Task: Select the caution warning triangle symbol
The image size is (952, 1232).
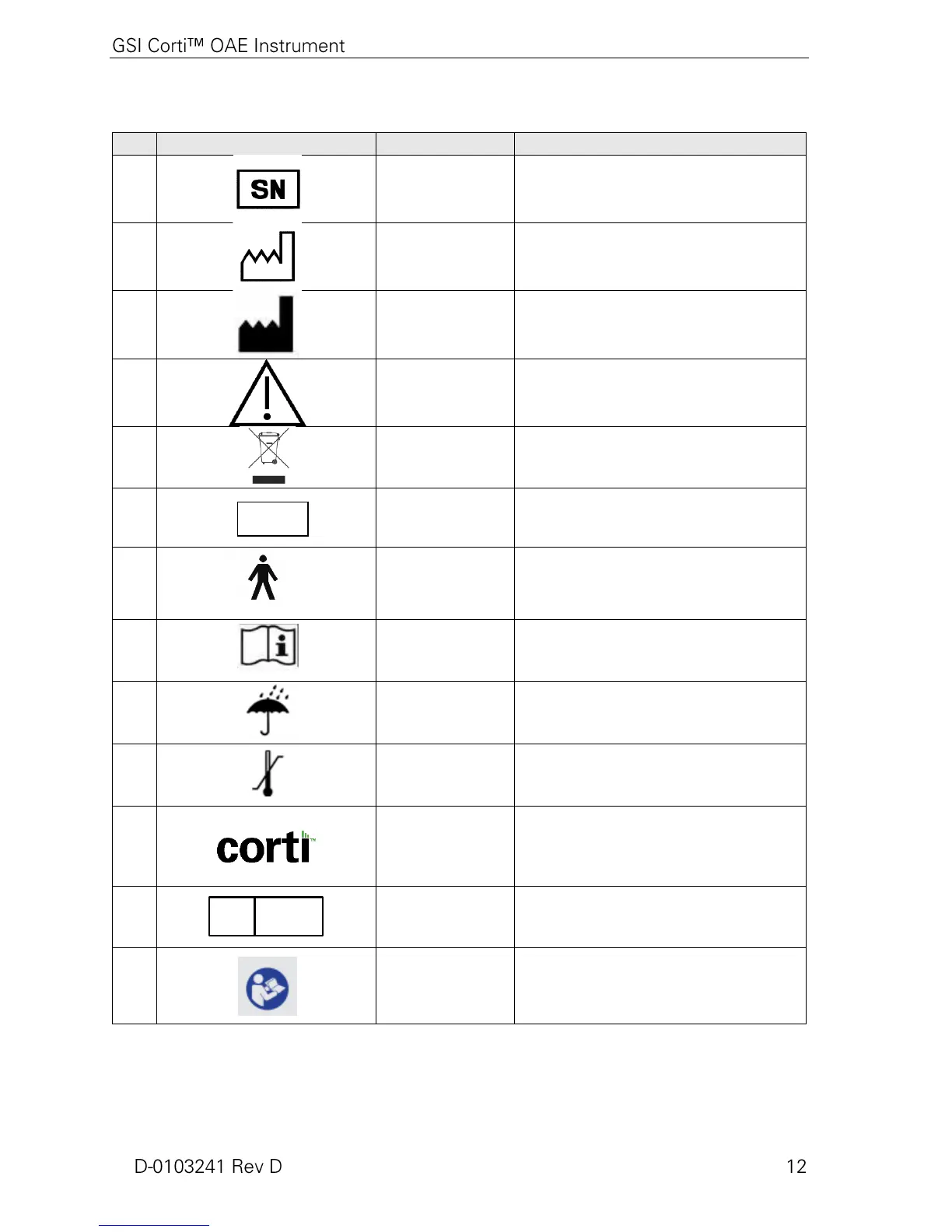Action: (267, 394)
